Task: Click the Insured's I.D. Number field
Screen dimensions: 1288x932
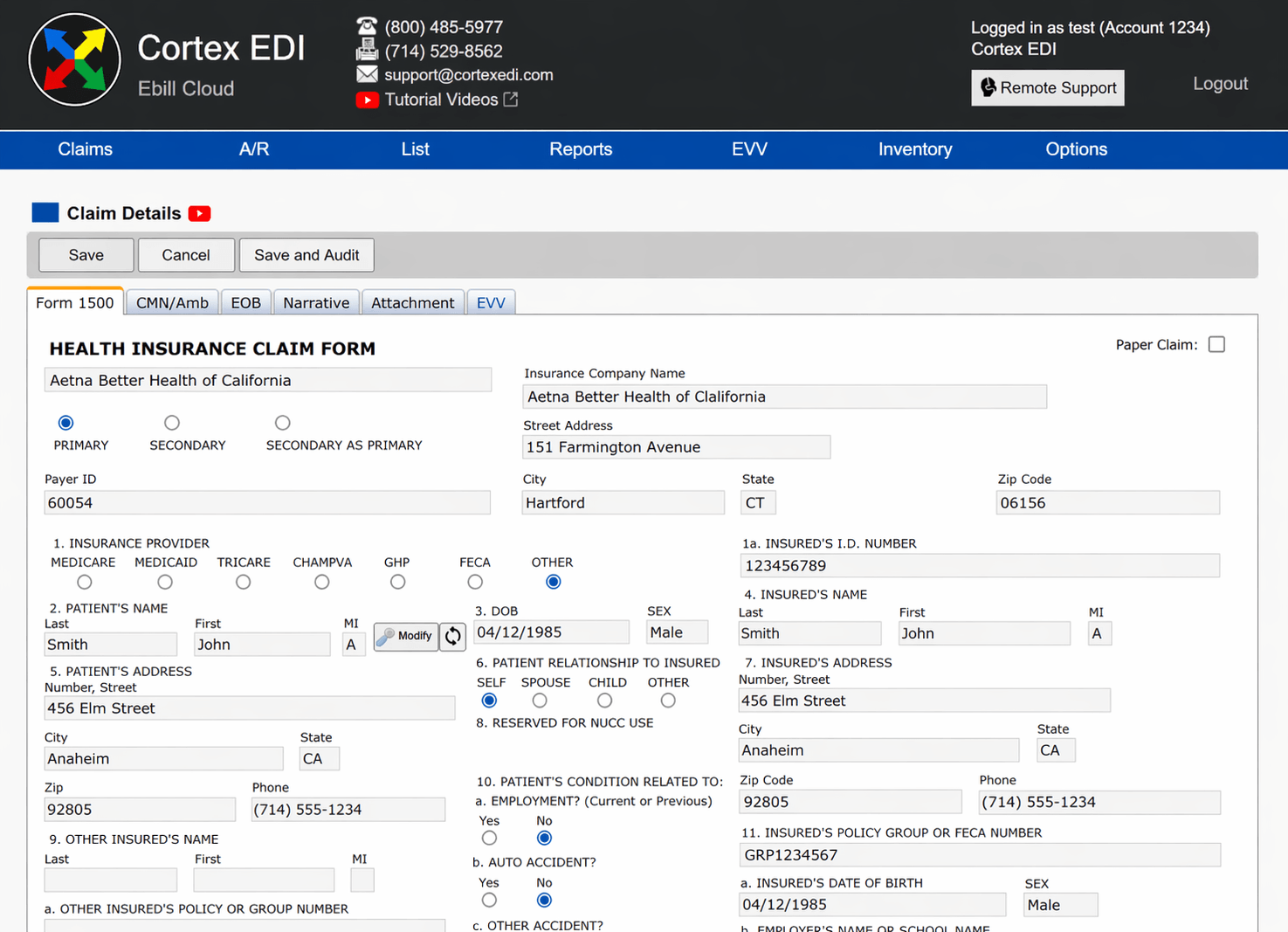Action: (x=980, y=566)
